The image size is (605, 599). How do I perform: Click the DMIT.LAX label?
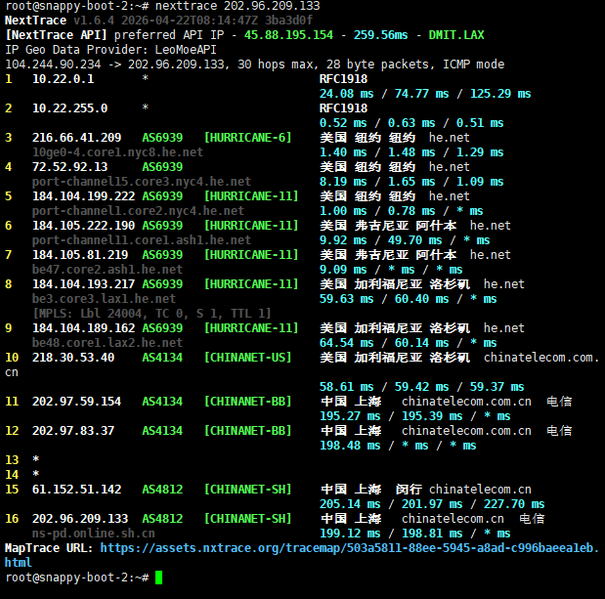click(x=456, y=35)
